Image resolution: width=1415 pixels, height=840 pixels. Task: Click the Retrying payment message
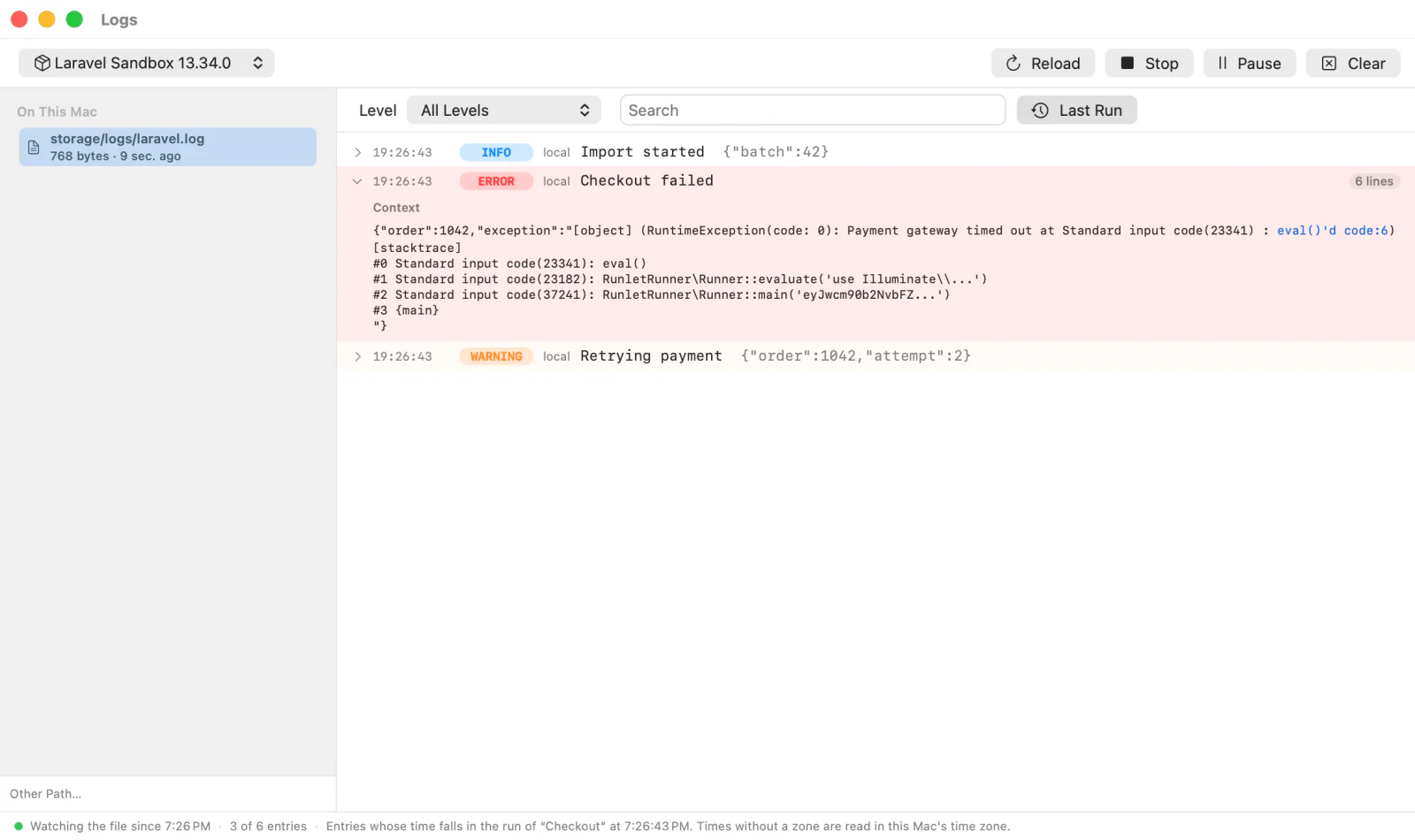pos(651,355)
